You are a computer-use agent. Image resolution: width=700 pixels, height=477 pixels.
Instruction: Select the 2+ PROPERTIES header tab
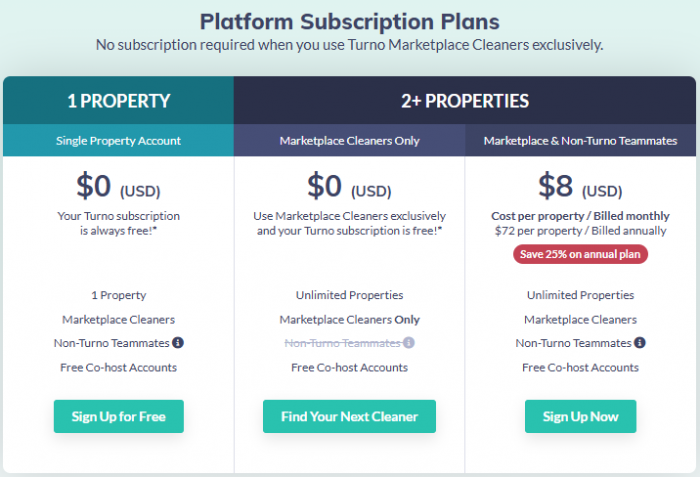tap(465, 100)
